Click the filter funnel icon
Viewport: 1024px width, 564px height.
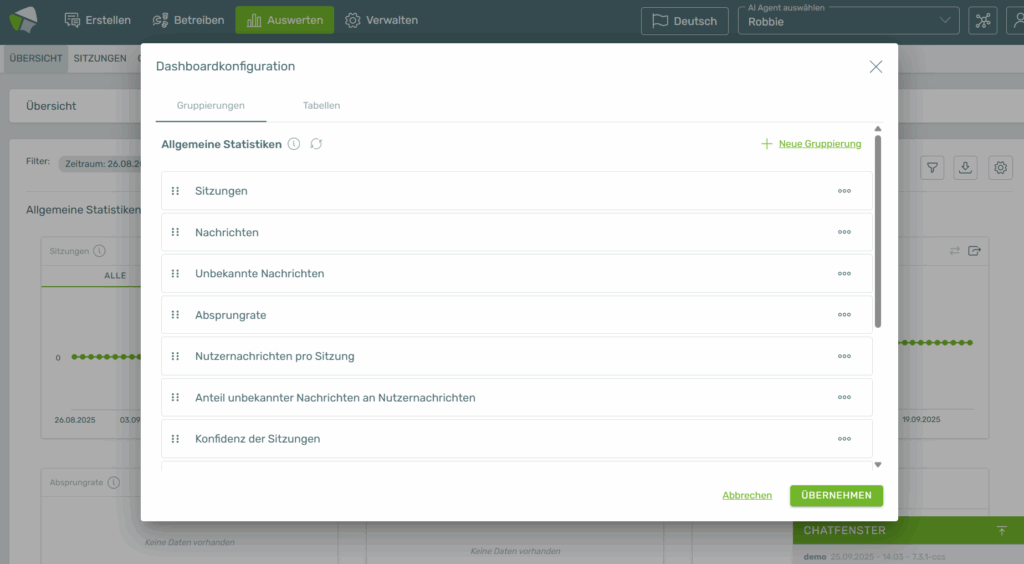pos(932,168)
